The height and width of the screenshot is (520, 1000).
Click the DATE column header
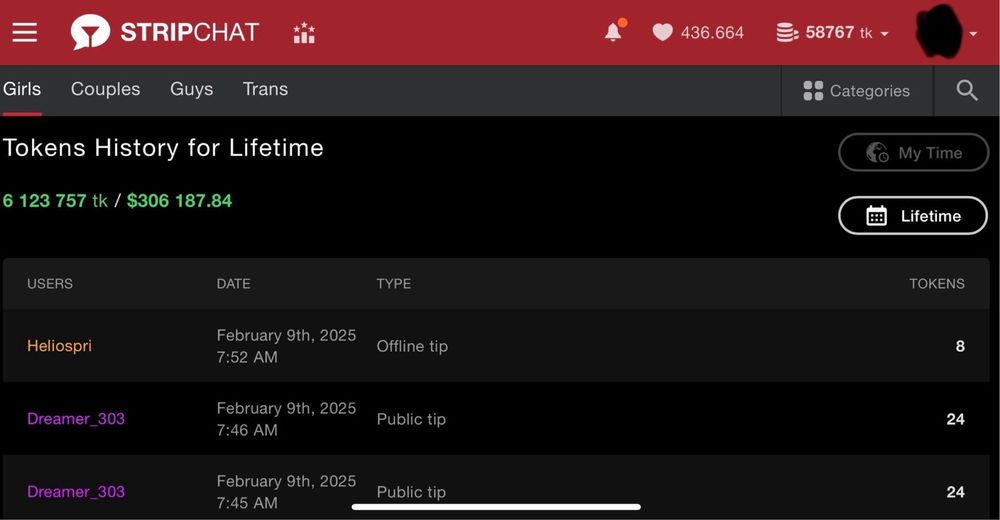233,284
